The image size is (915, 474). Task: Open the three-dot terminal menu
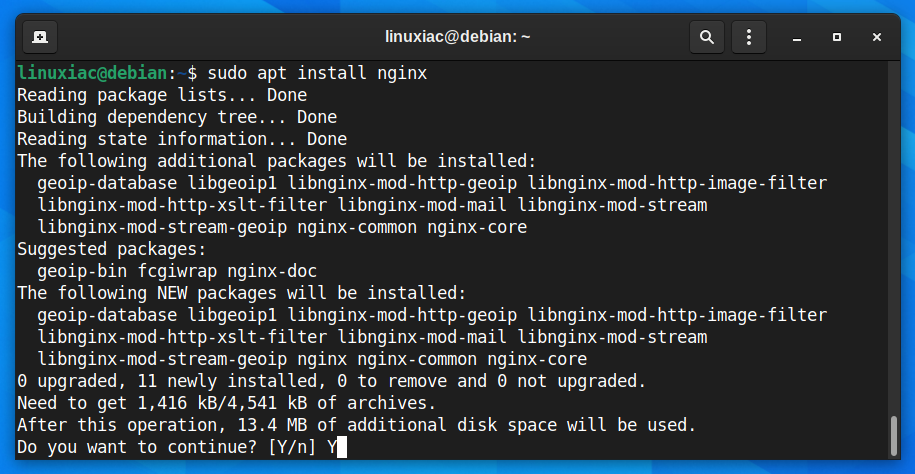pyautogui.click(x=749, y=37)
